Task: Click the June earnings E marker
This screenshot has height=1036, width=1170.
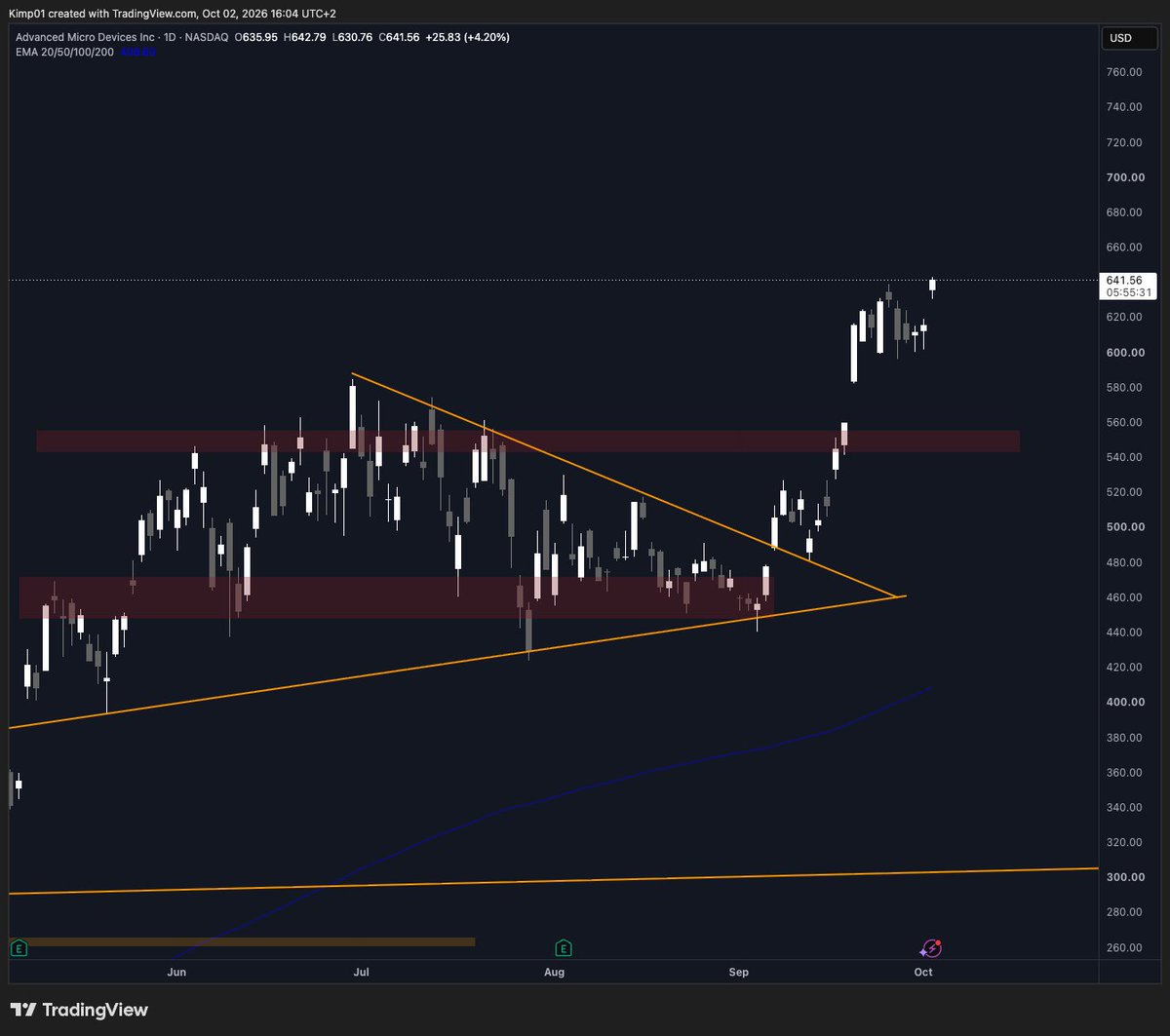Action: point(18,947)
